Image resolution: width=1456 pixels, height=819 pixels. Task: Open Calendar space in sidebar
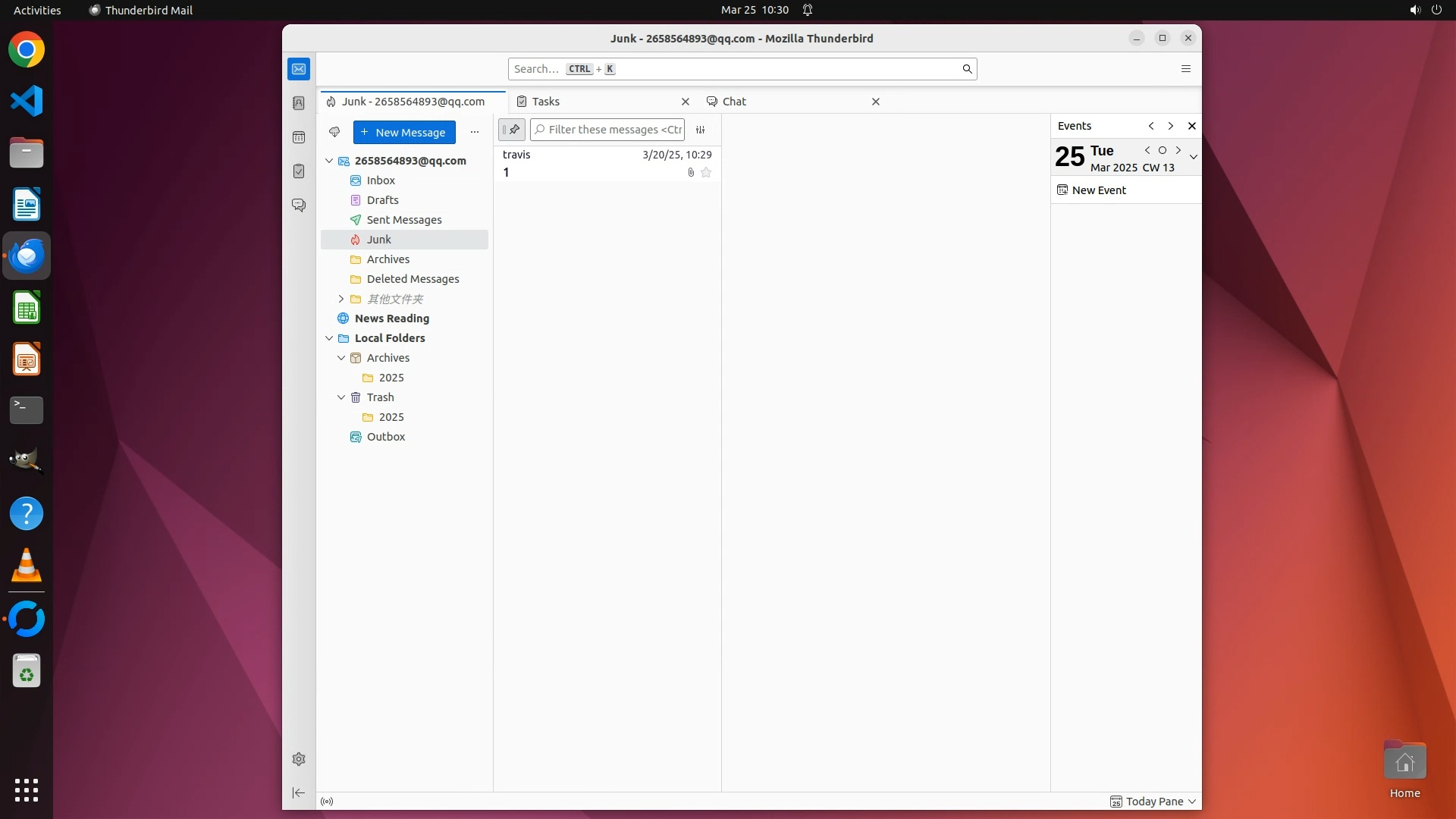tap(299, 137)
